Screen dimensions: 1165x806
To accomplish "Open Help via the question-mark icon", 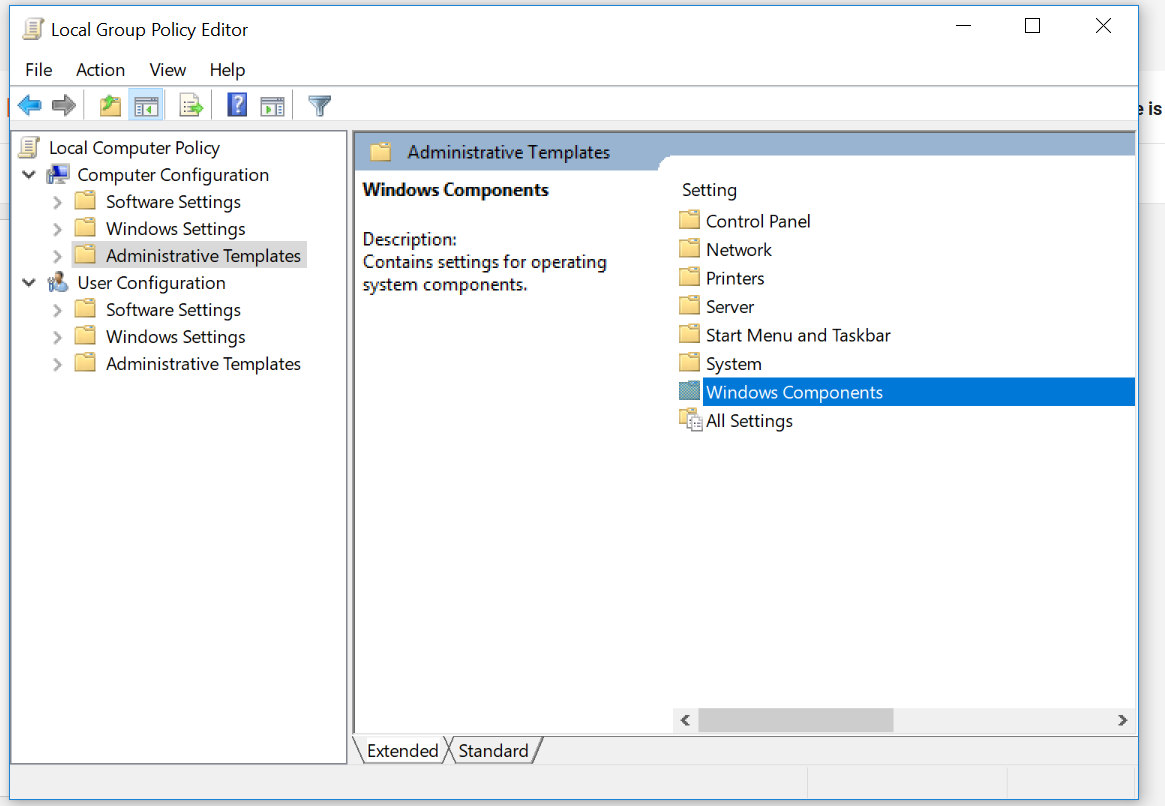I will coord(237,105).
